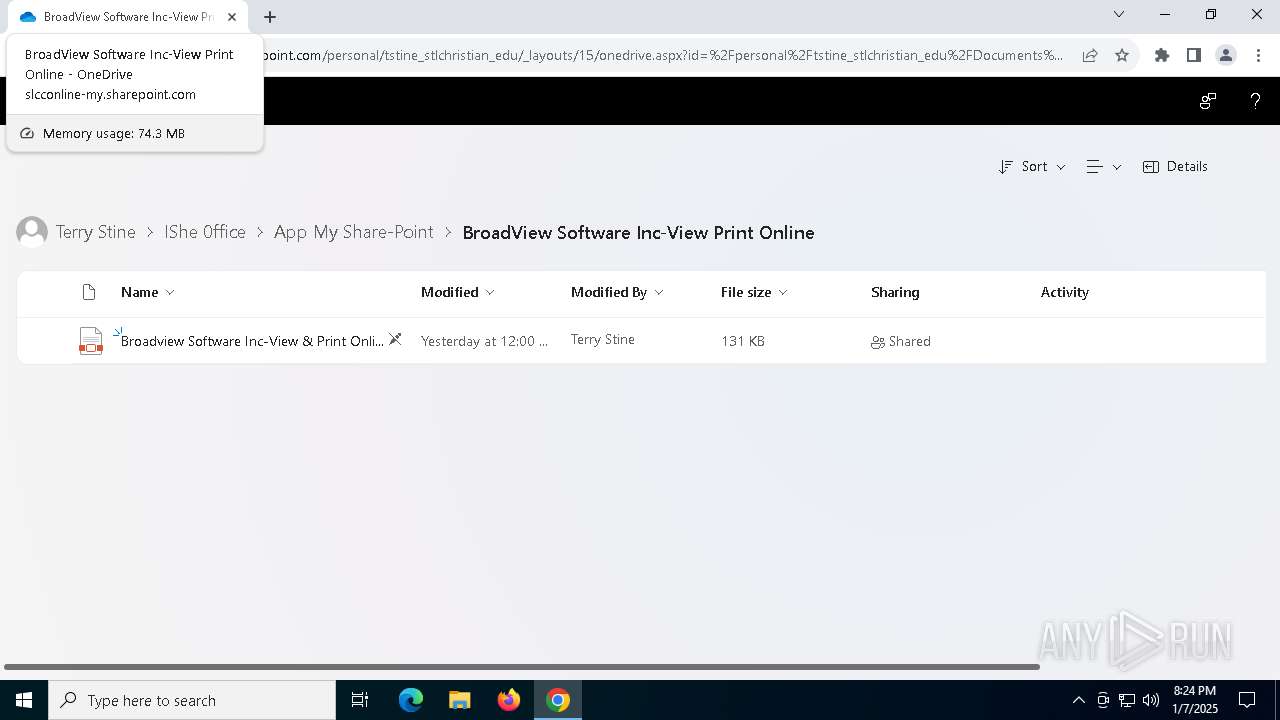Click the Chrome share page icon
Image resolution: width=1280 pixels, height=720 pixels.
1090,55
